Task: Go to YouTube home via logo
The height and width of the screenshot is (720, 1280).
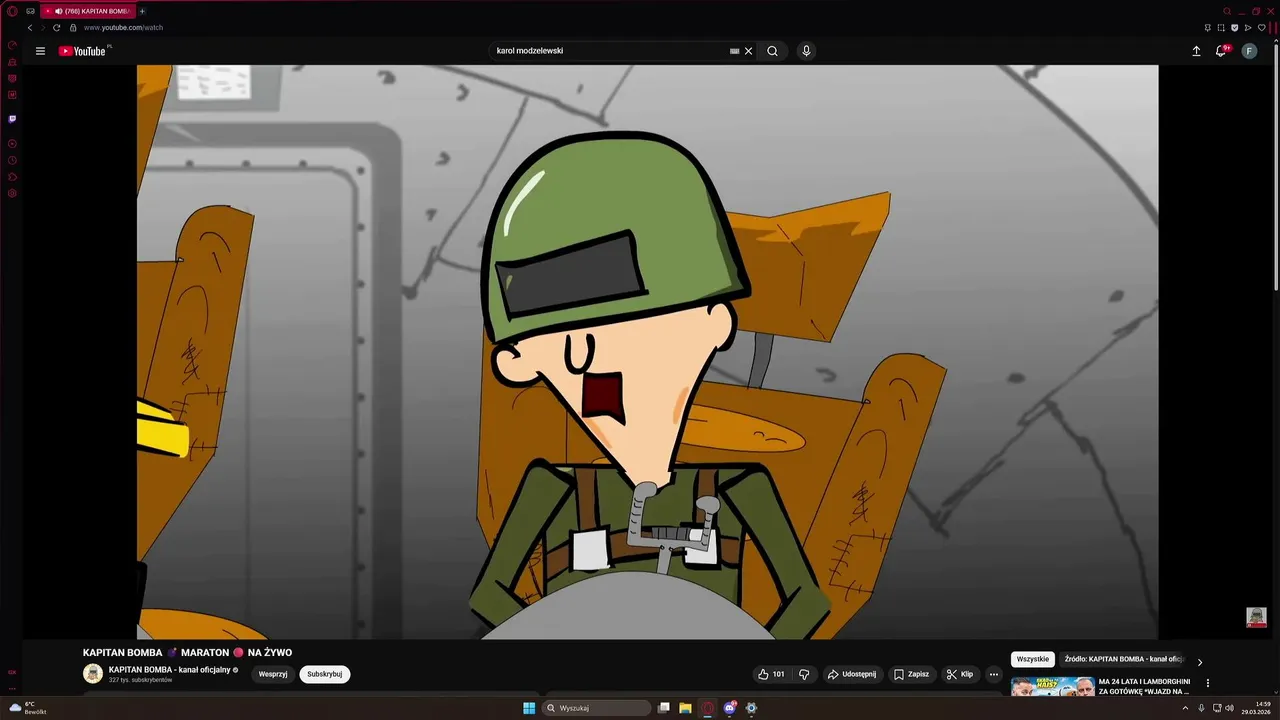Action: [x=84, y=51]
